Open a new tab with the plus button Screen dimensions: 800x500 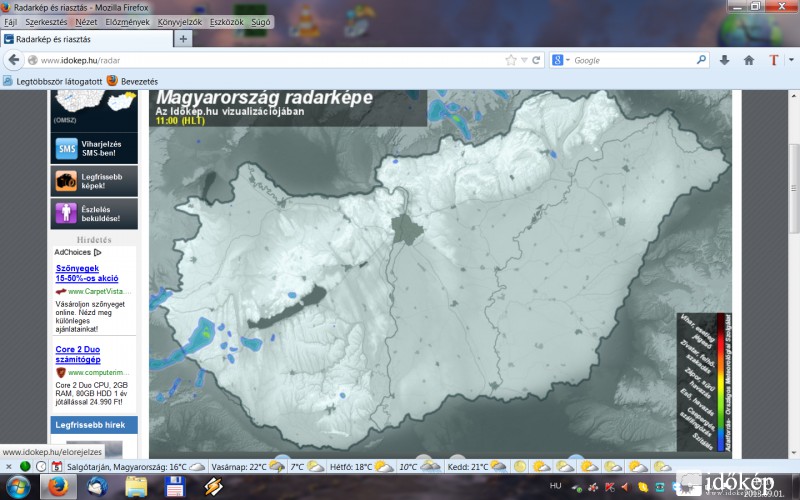183,39
